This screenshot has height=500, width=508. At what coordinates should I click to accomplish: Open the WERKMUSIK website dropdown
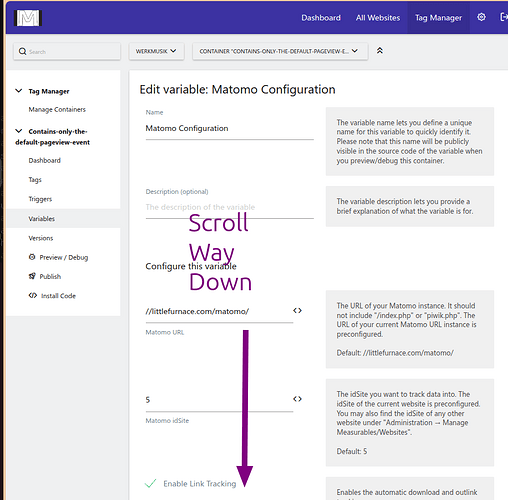(156, 51)
